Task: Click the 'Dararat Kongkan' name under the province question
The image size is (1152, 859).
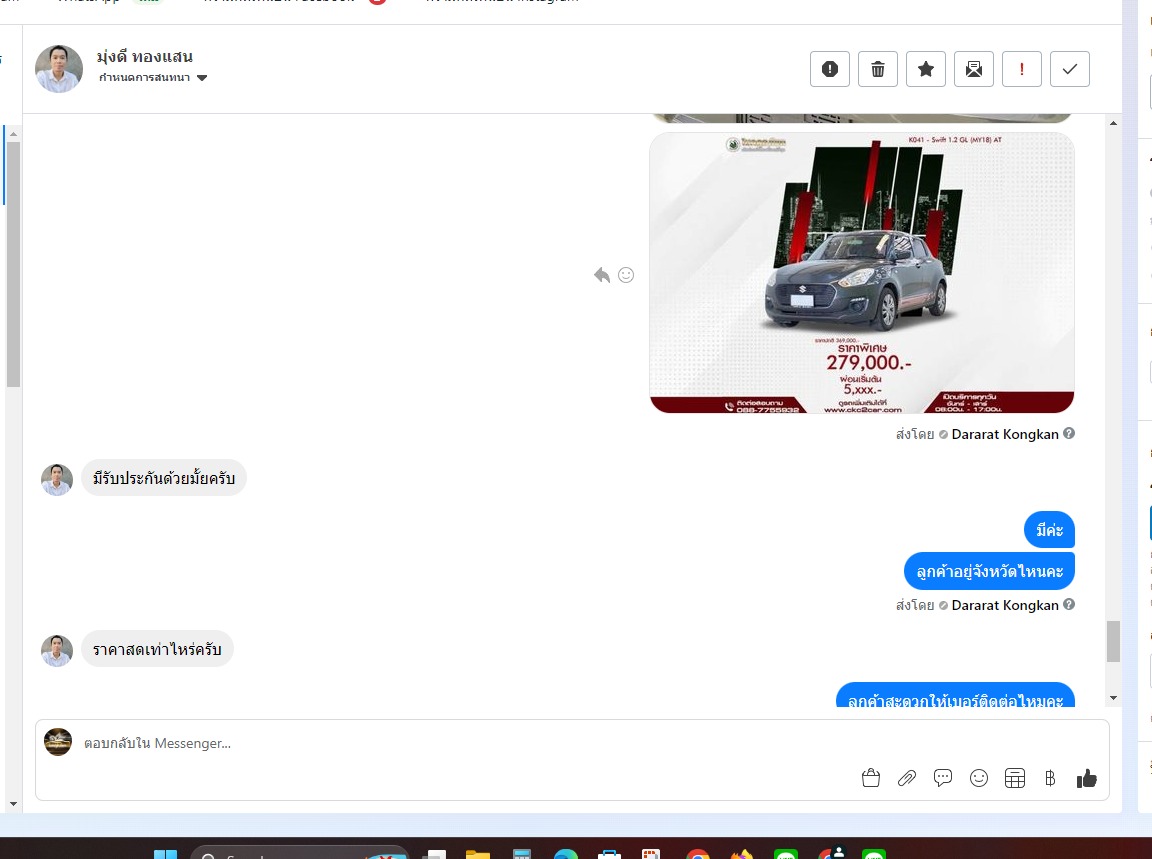Action: (x=1005, y=605)
